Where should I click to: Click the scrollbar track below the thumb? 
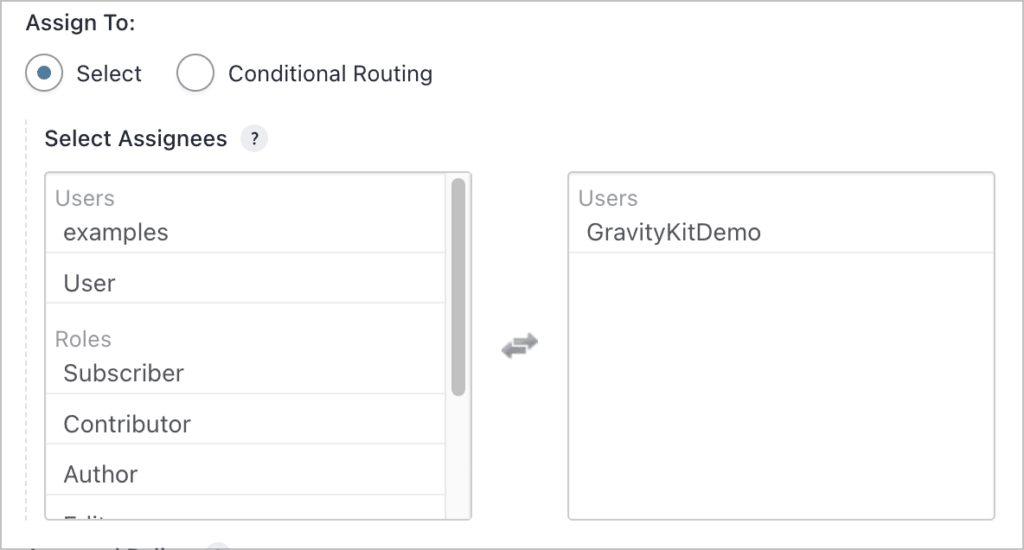[x=458, y=457]
